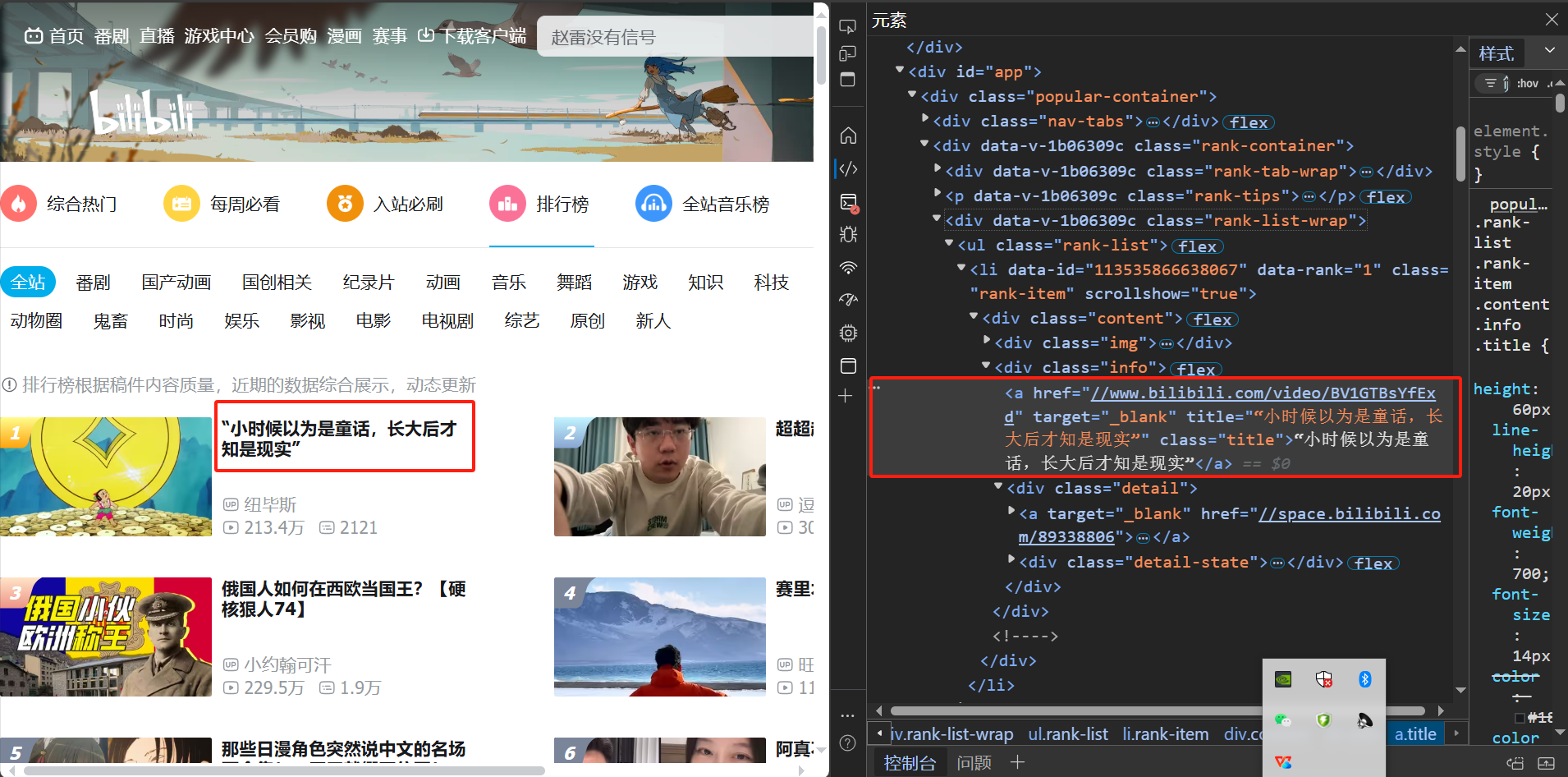Click li.rank-item breadcrumb in DevTools
Viewport: 1568px width, 777px height.
coord(1165,733)
